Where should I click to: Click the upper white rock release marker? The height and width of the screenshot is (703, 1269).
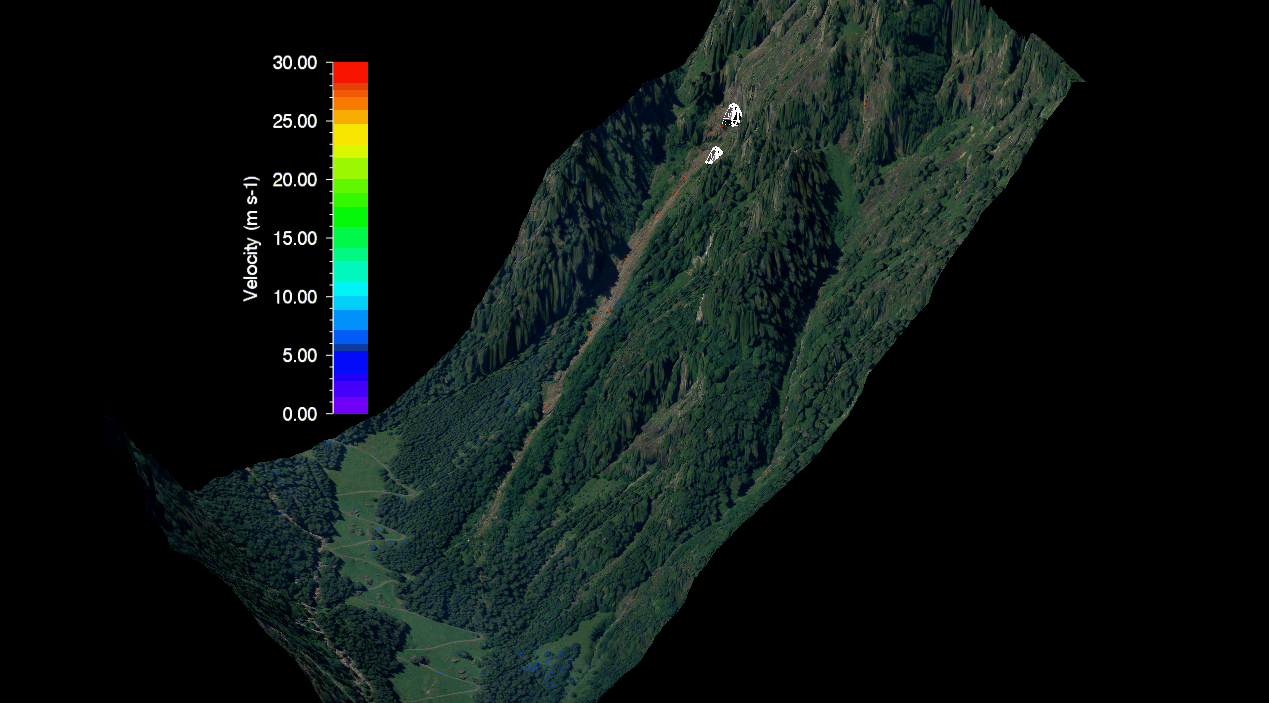click(x=733, y=115)
